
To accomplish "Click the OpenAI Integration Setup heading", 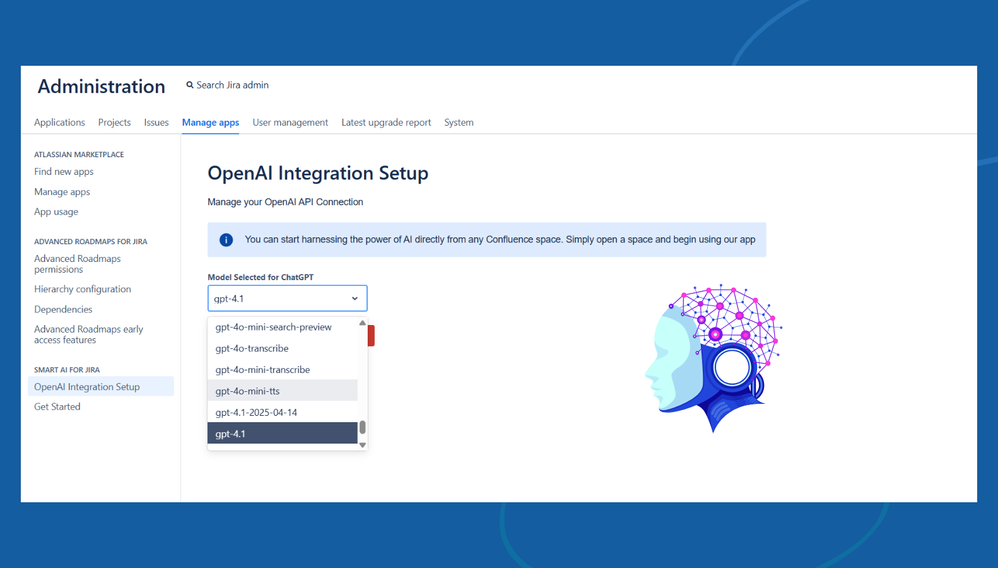I will (318, 173).
